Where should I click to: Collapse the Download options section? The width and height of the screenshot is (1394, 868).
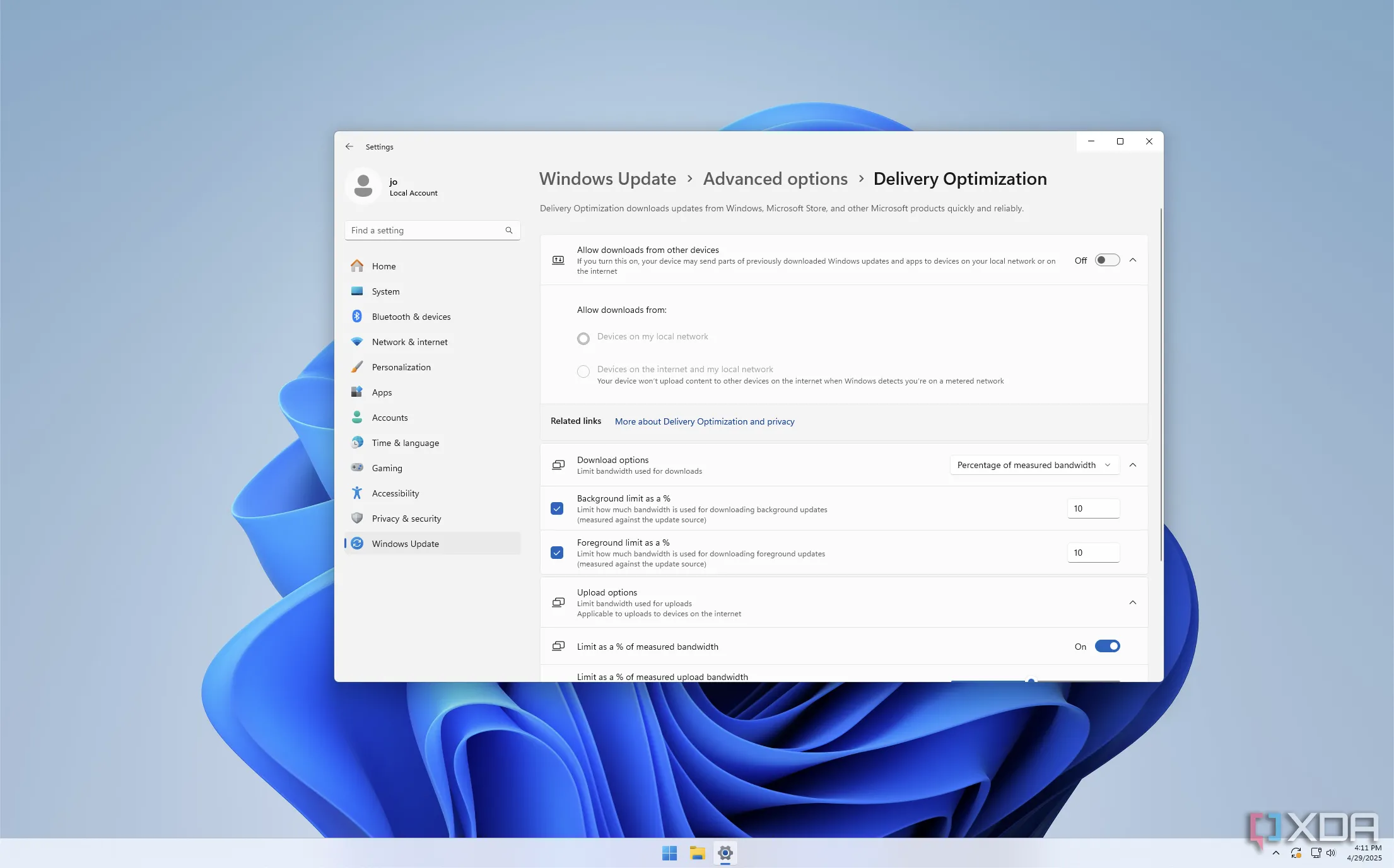coord(1133,465)
